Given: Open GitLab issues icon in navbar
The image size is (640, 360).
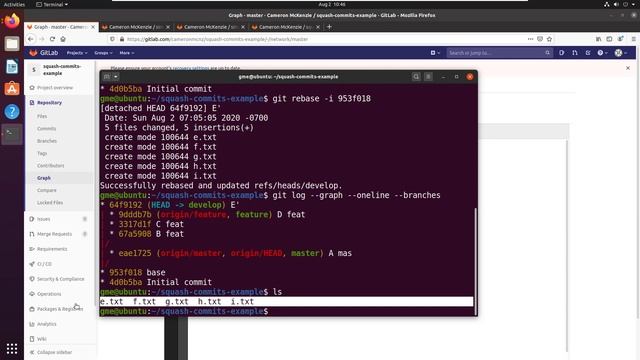Looking at the screenshot, I should 562,53.
